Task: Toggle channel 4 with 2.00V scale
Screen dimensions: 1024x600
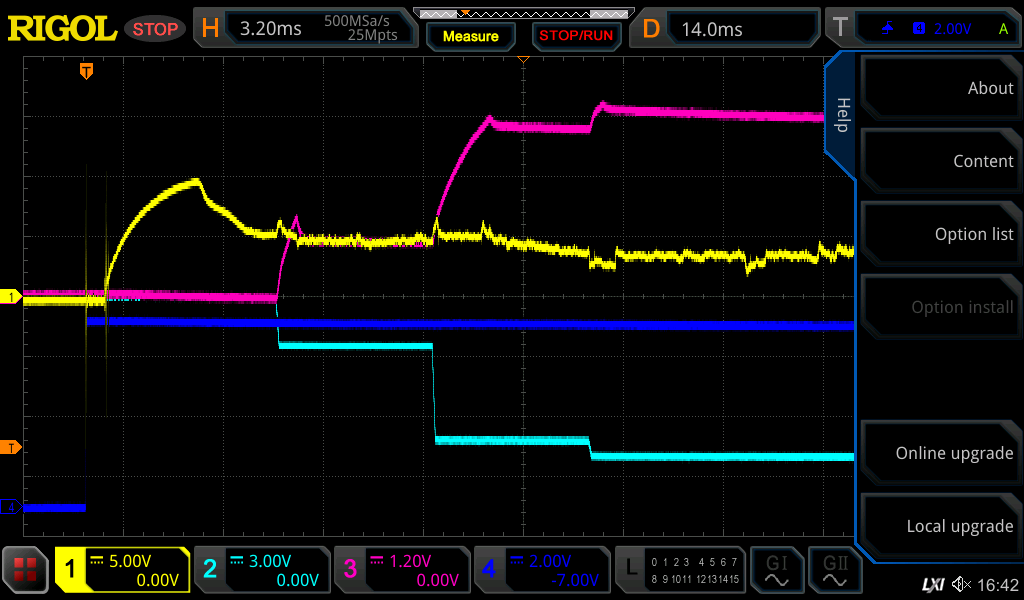Action: point(541,570)
